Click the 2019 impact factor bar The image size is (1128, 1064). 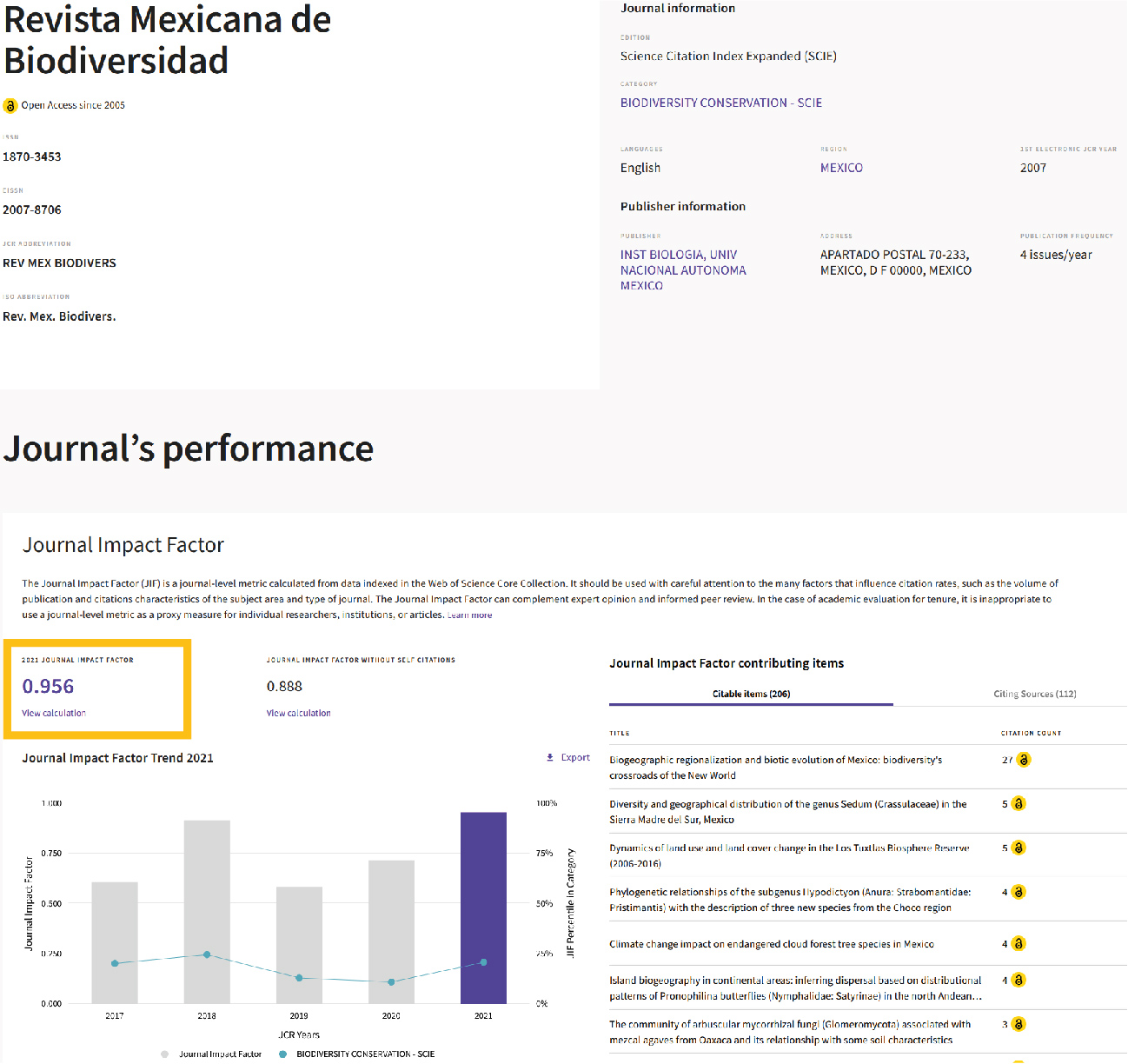click(299, 945)
